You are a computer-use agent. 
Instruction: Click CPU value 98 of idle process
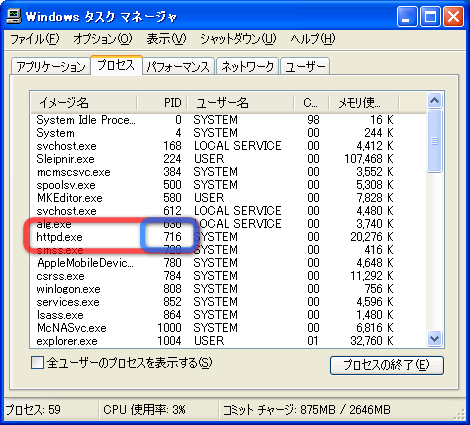click(x=313, y=120)
